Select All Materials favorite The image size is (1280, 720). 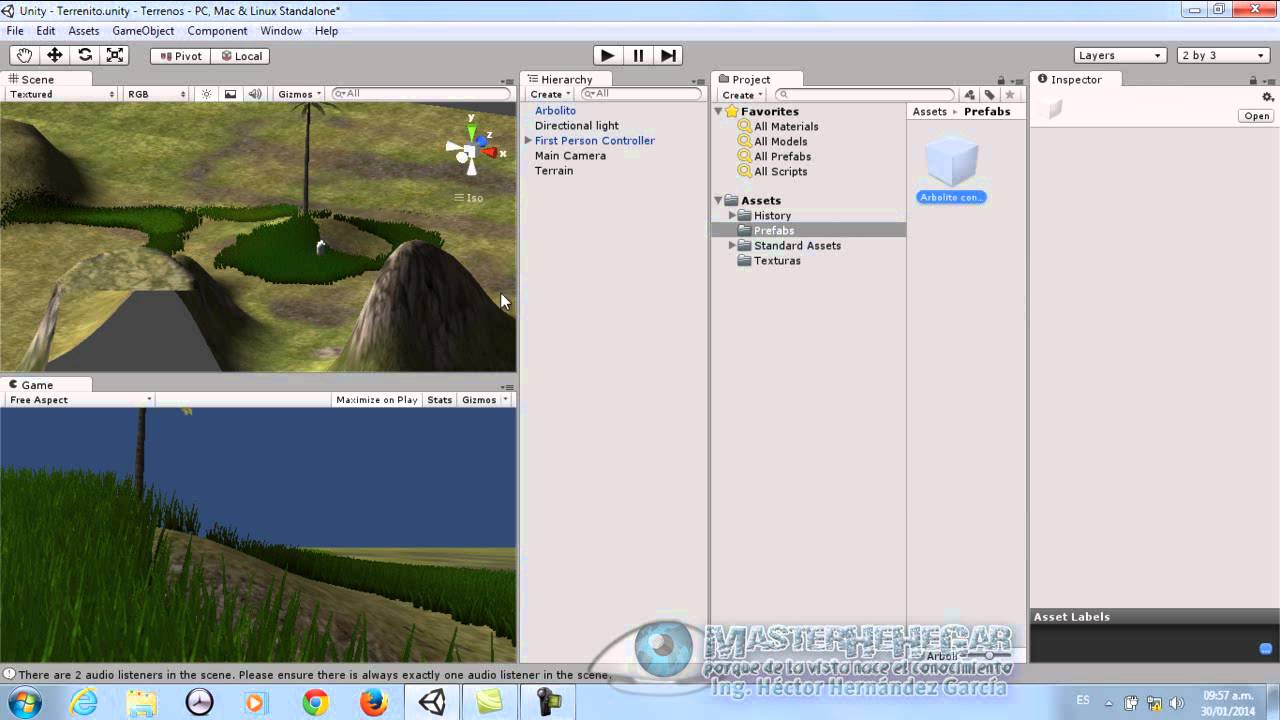[786, 127]
